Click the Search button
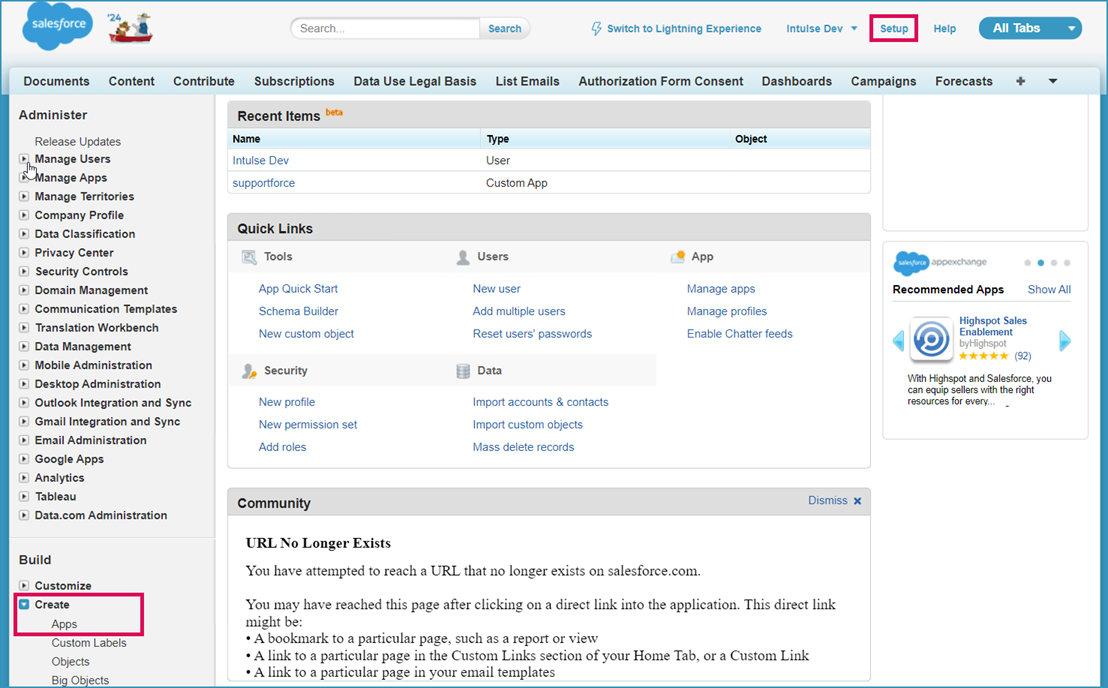This screenshot has height=688, width=1108. (505, 29)
